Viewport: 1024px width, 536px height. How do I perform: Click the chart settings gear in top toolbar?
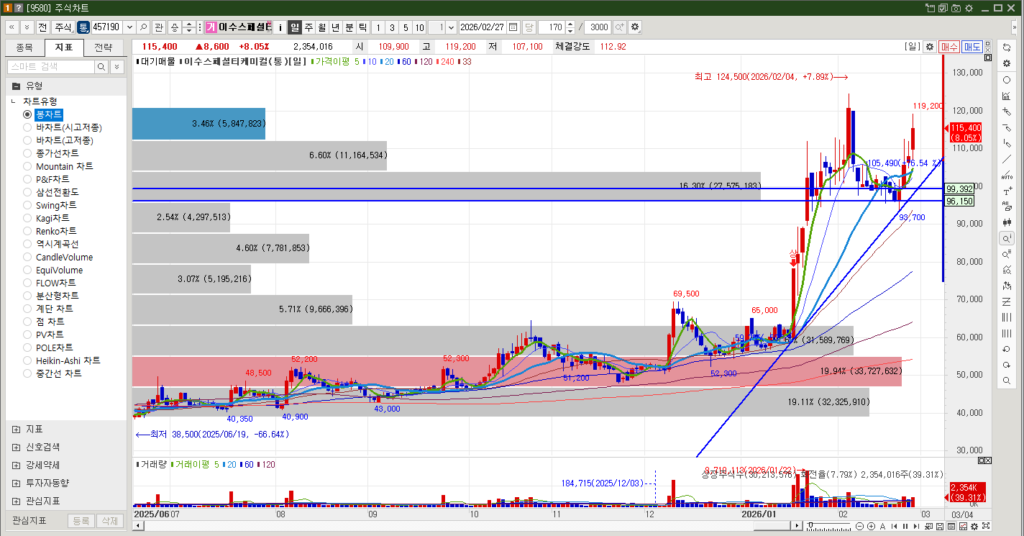(636, 26)
